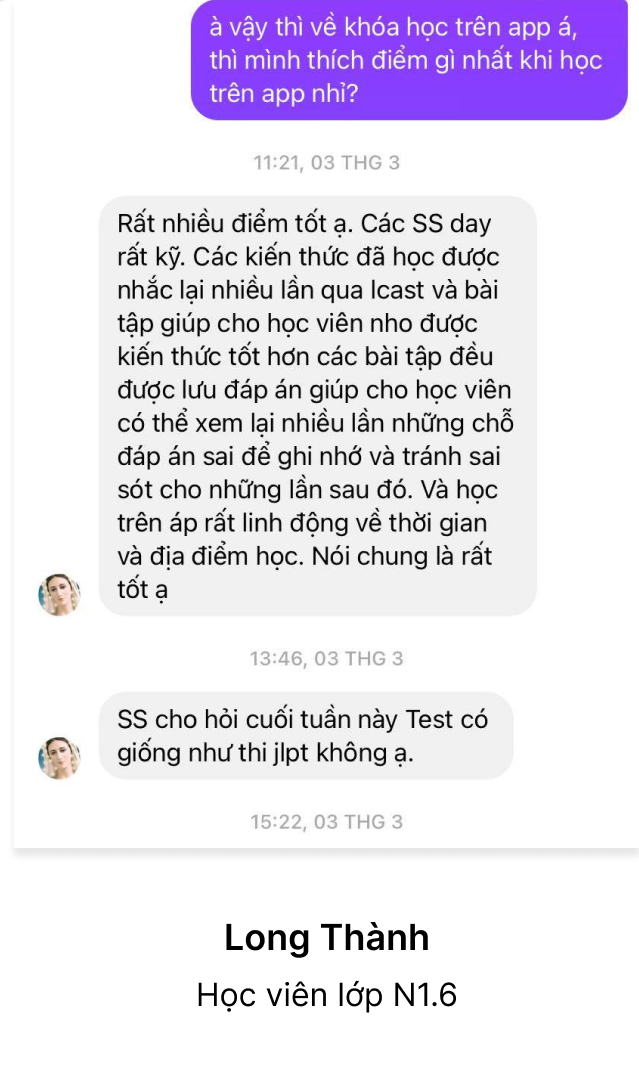639x1071 pixels.
Task: Click the phrase 'Nói chung là rất'
Action: pyautogui.click(x=402, y=557)
